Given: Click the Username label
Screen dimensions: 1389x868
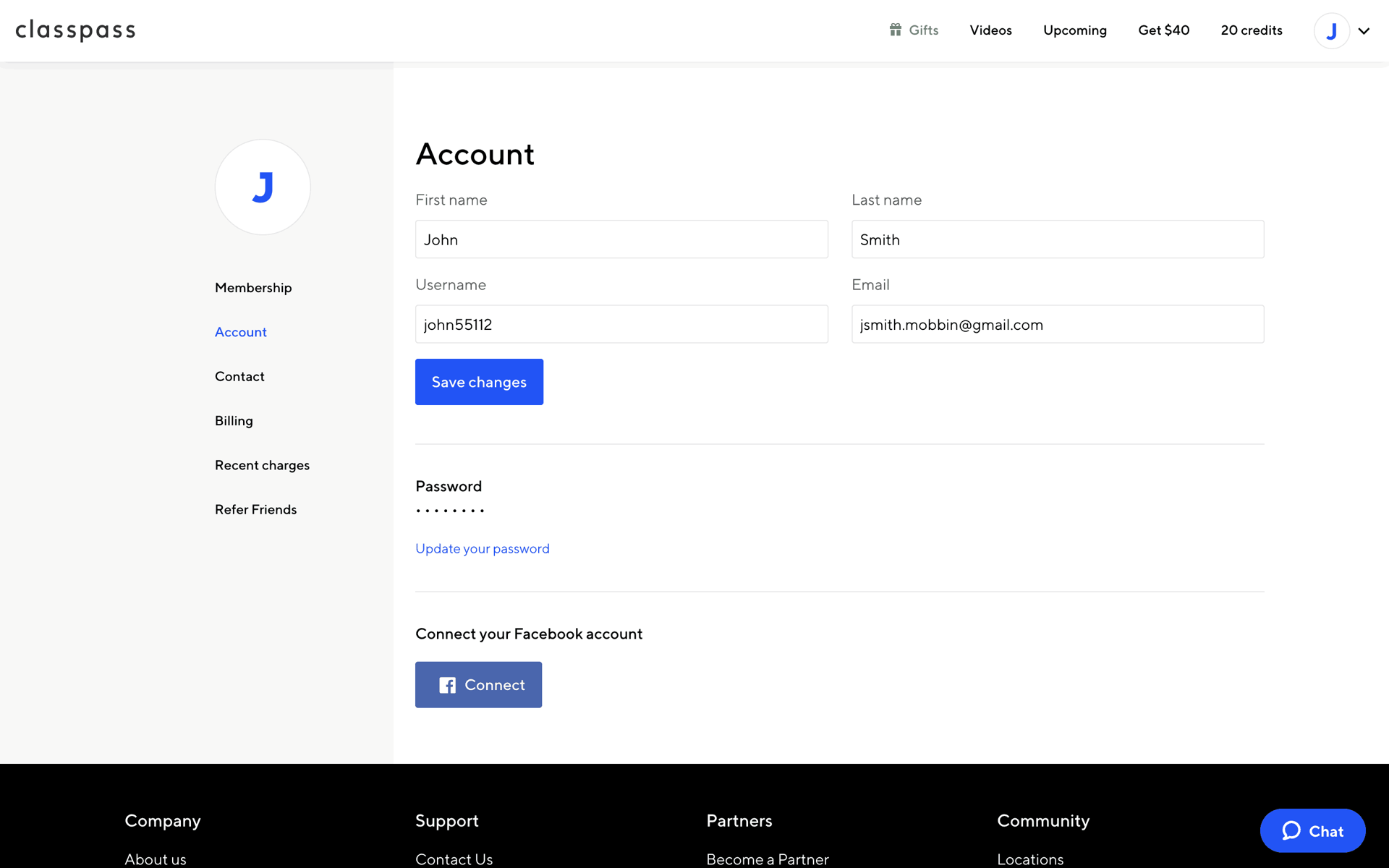Looking at the screenshot, I should pos(451,284).
